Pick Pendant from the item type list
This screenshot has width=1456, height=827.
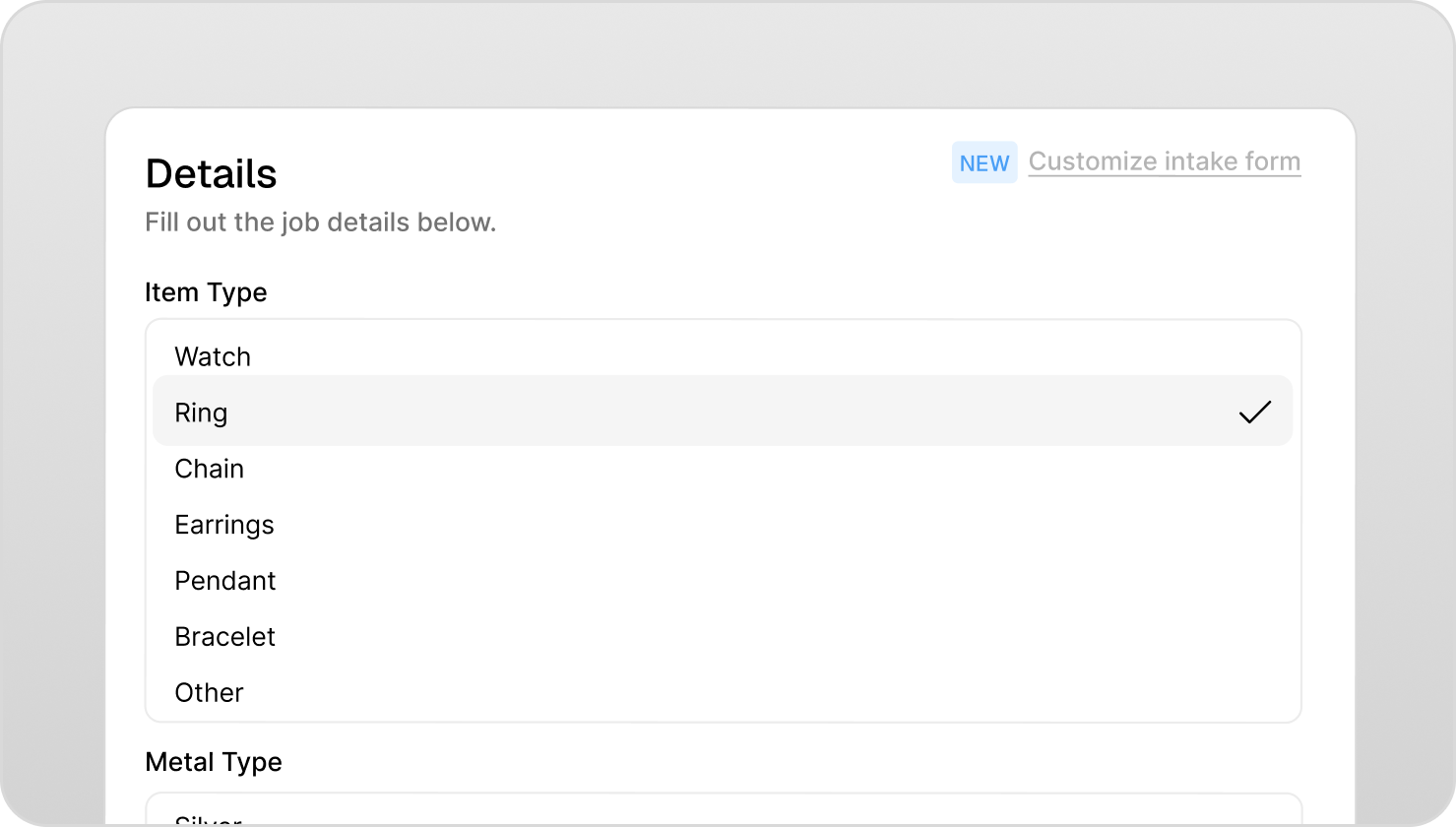225,581
